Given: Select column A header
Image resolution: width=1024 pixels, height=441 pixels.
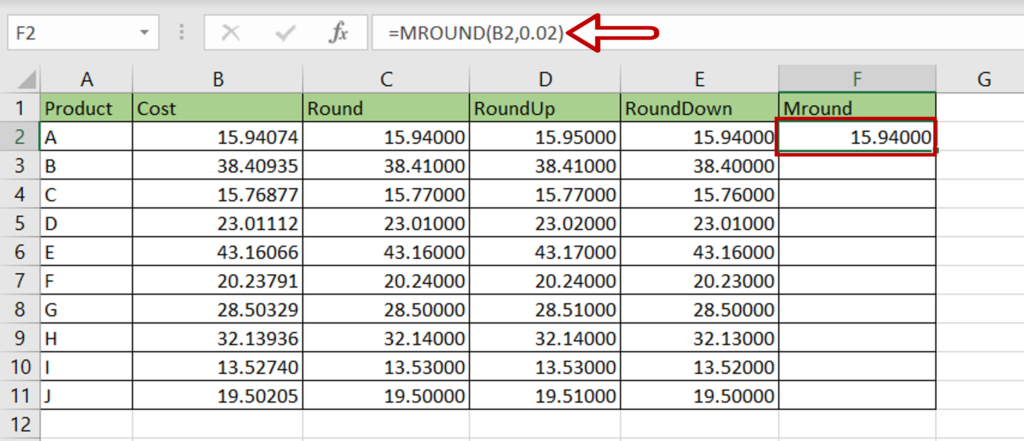Looking at the screenshot, I should point(86,80).
